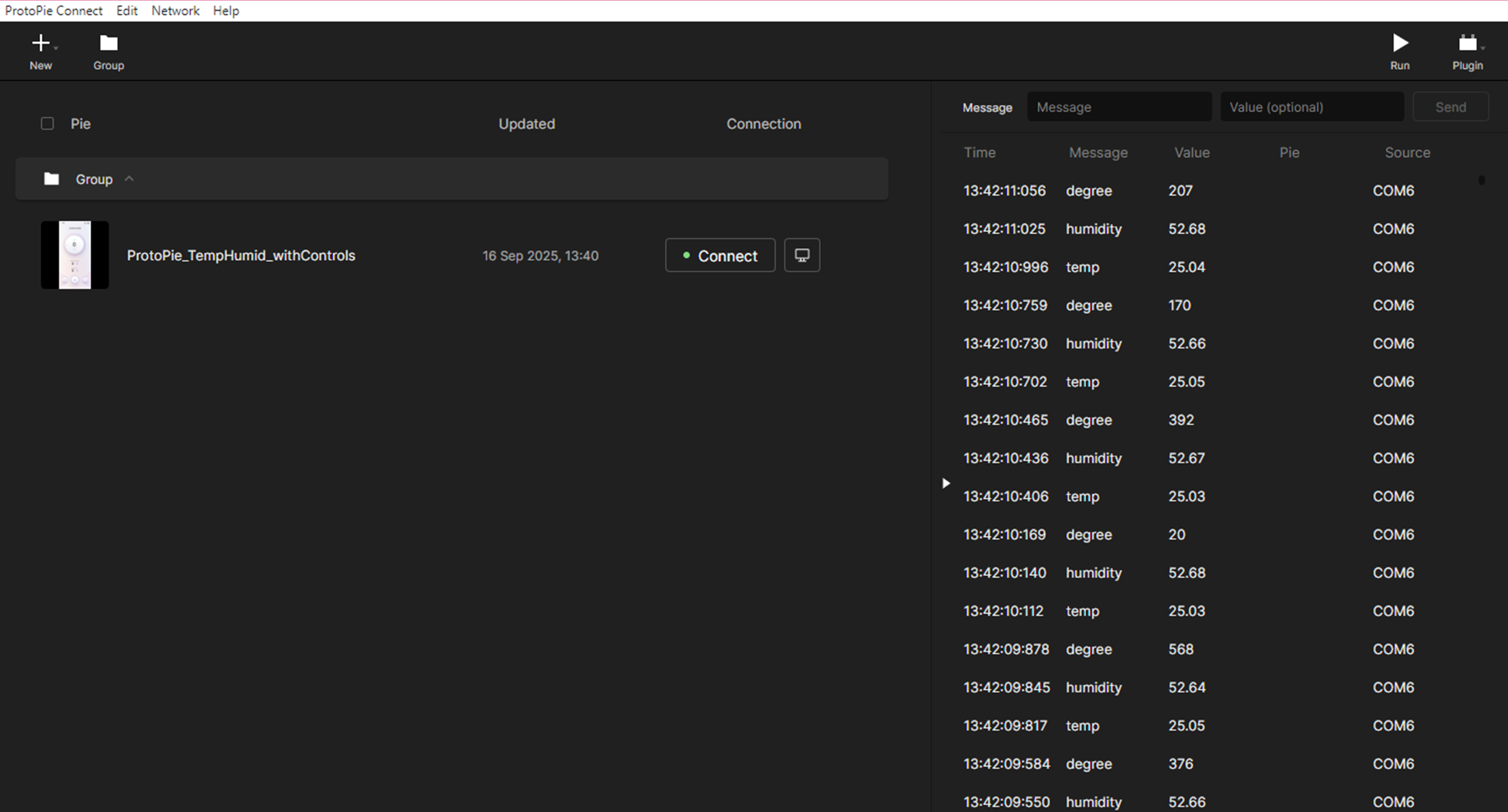Click the ProtoPie Connect menu
Viewport: 1508px width, 812px height.
pyautogui.click(x=53, y=10)
